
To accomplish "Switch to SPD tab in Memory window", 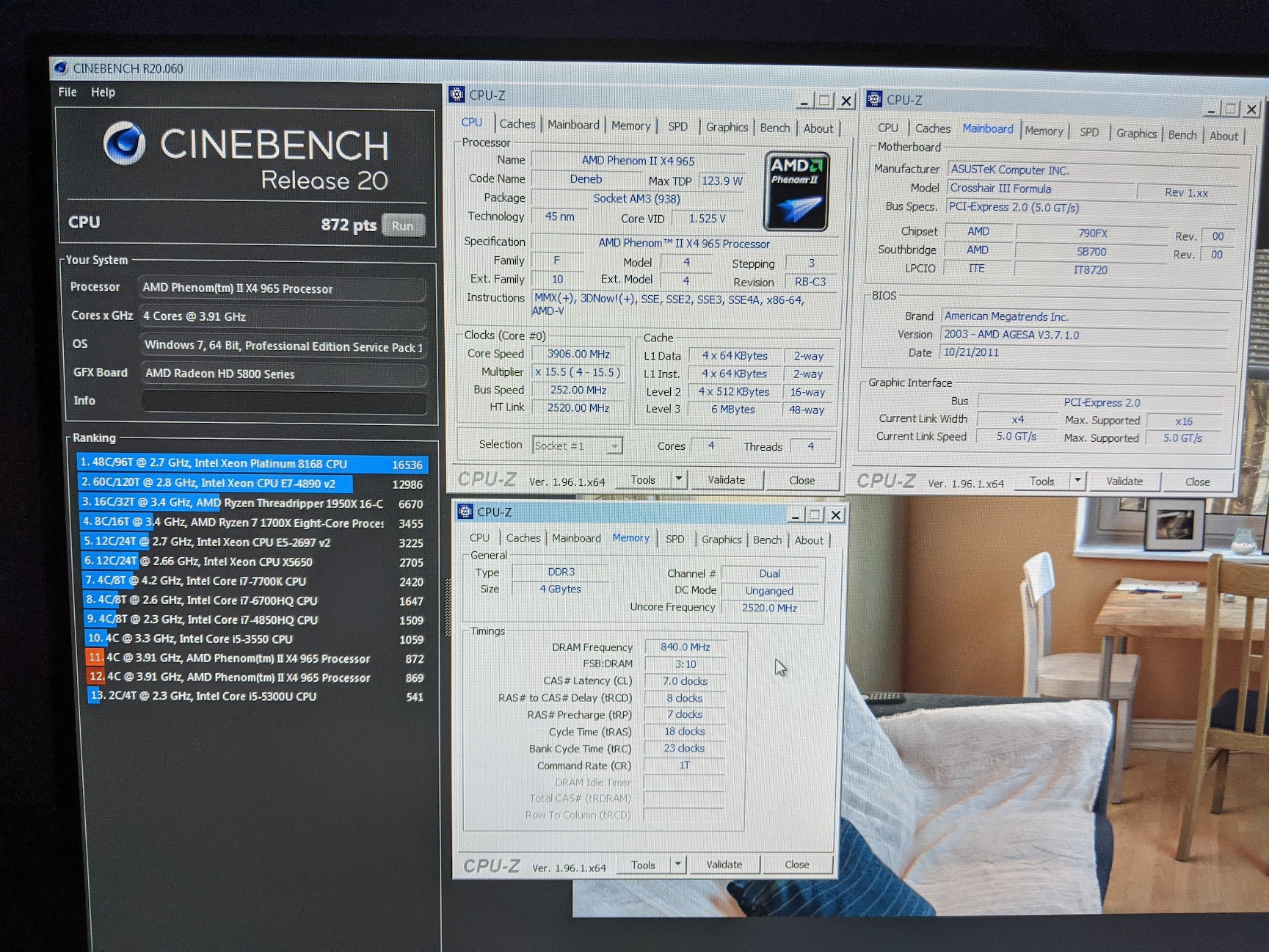I will click(675, 539).
